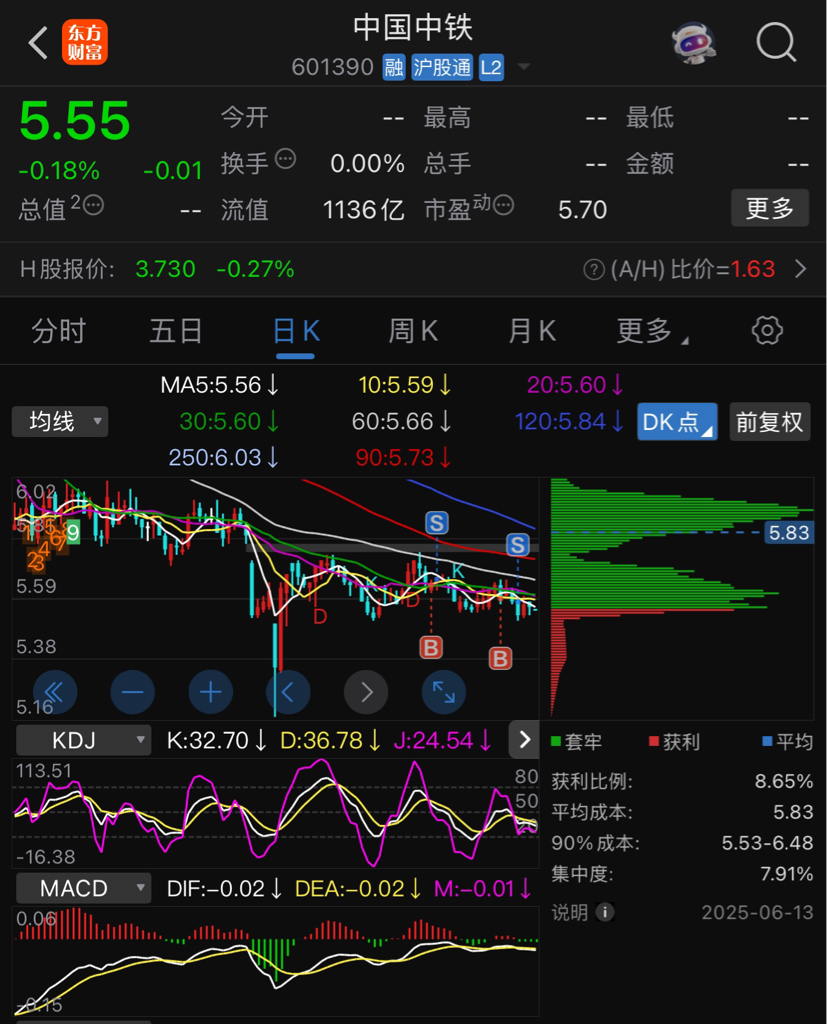
Task: Switch to 月K tab
Action: point(532,331)
